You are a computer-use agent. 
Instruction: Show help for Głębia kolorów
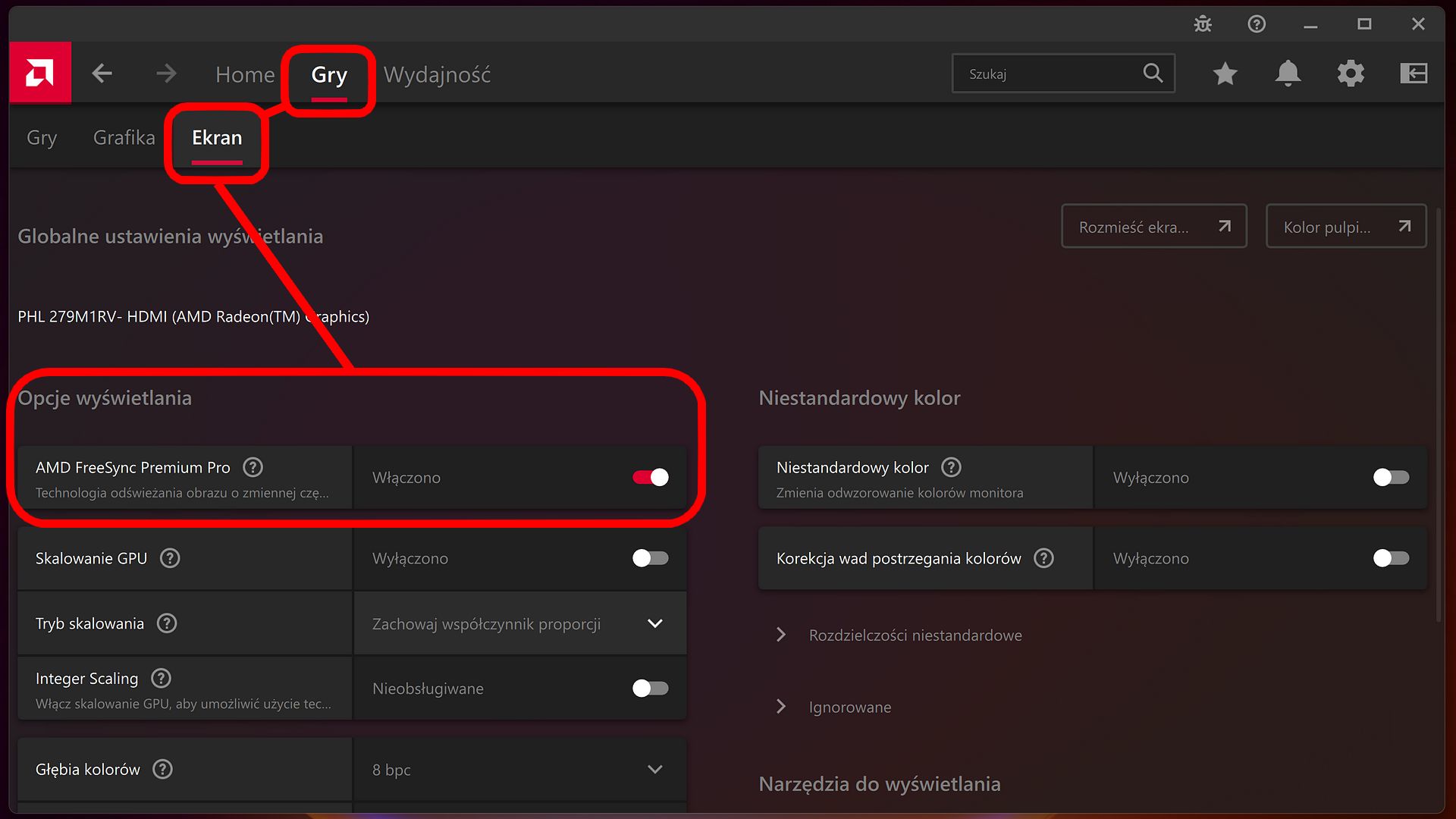point(162,769)
